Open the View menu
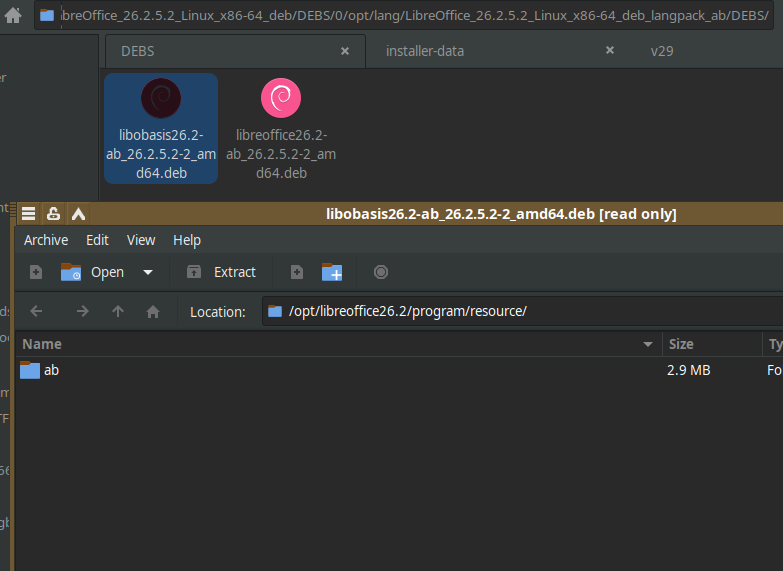Image resolution: width=783 pixels, height=571 pixels. point(141,240)
